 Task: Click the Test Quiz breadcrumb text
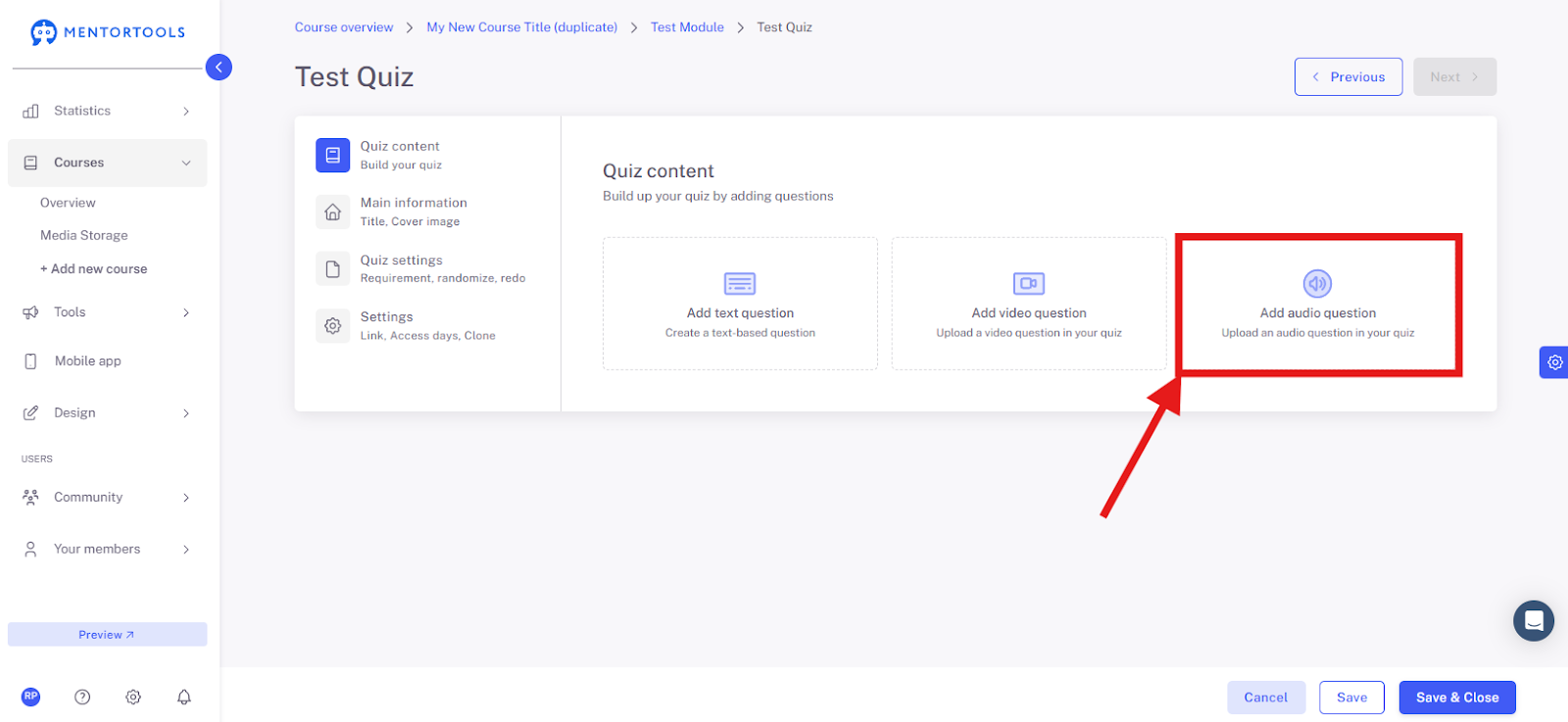click(x=784, y=27)
